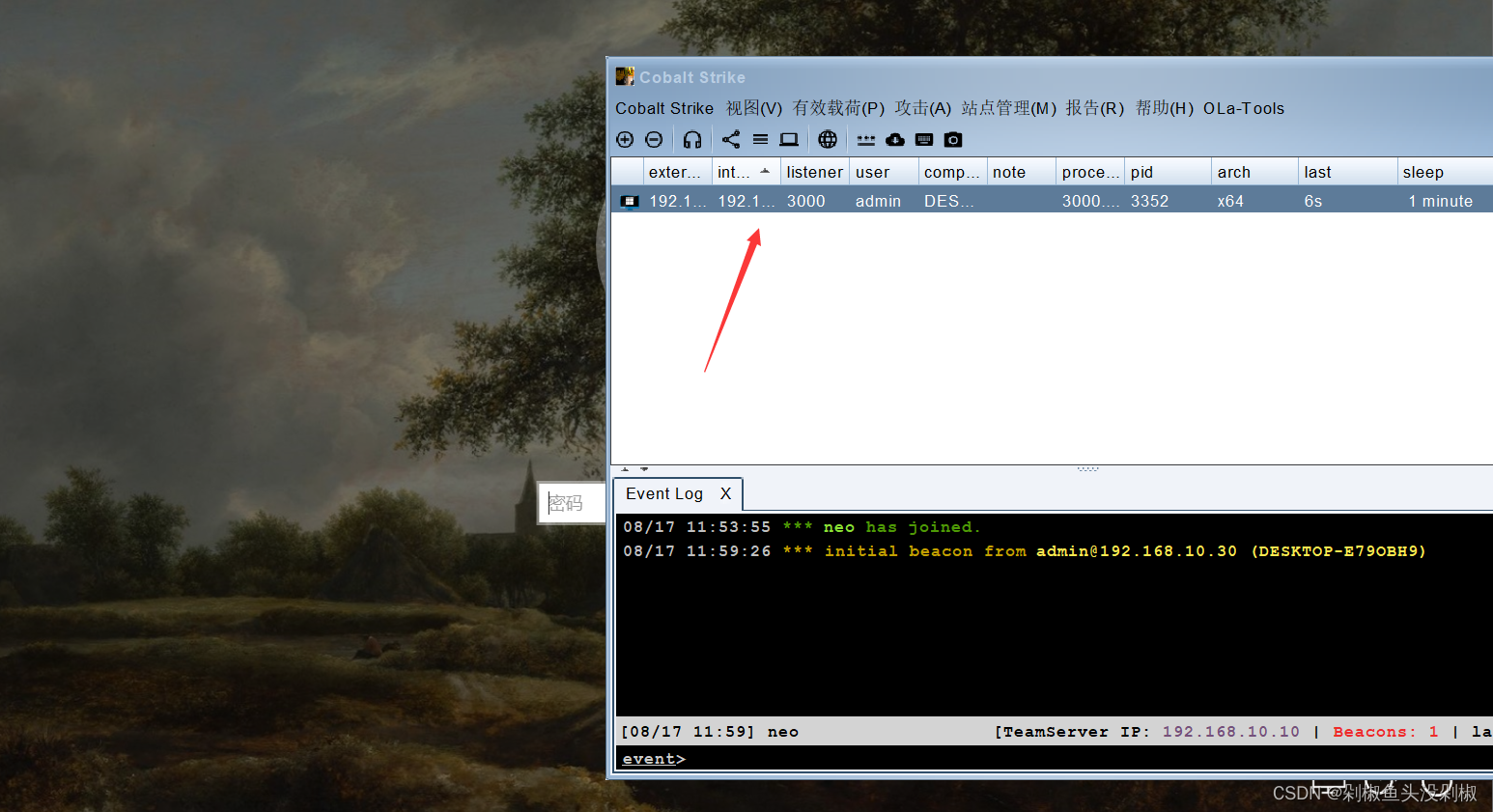Sort by the pid column header
1493x812 pixels.
(x=1168, y=172)
